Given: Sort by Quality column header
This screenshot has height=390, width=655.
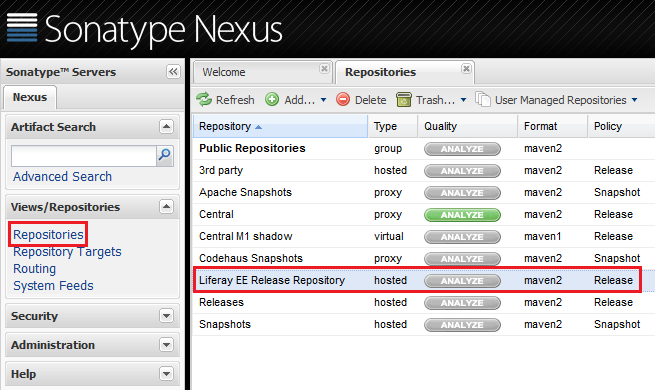Looking at the screenshot, I should pos(468,126).
